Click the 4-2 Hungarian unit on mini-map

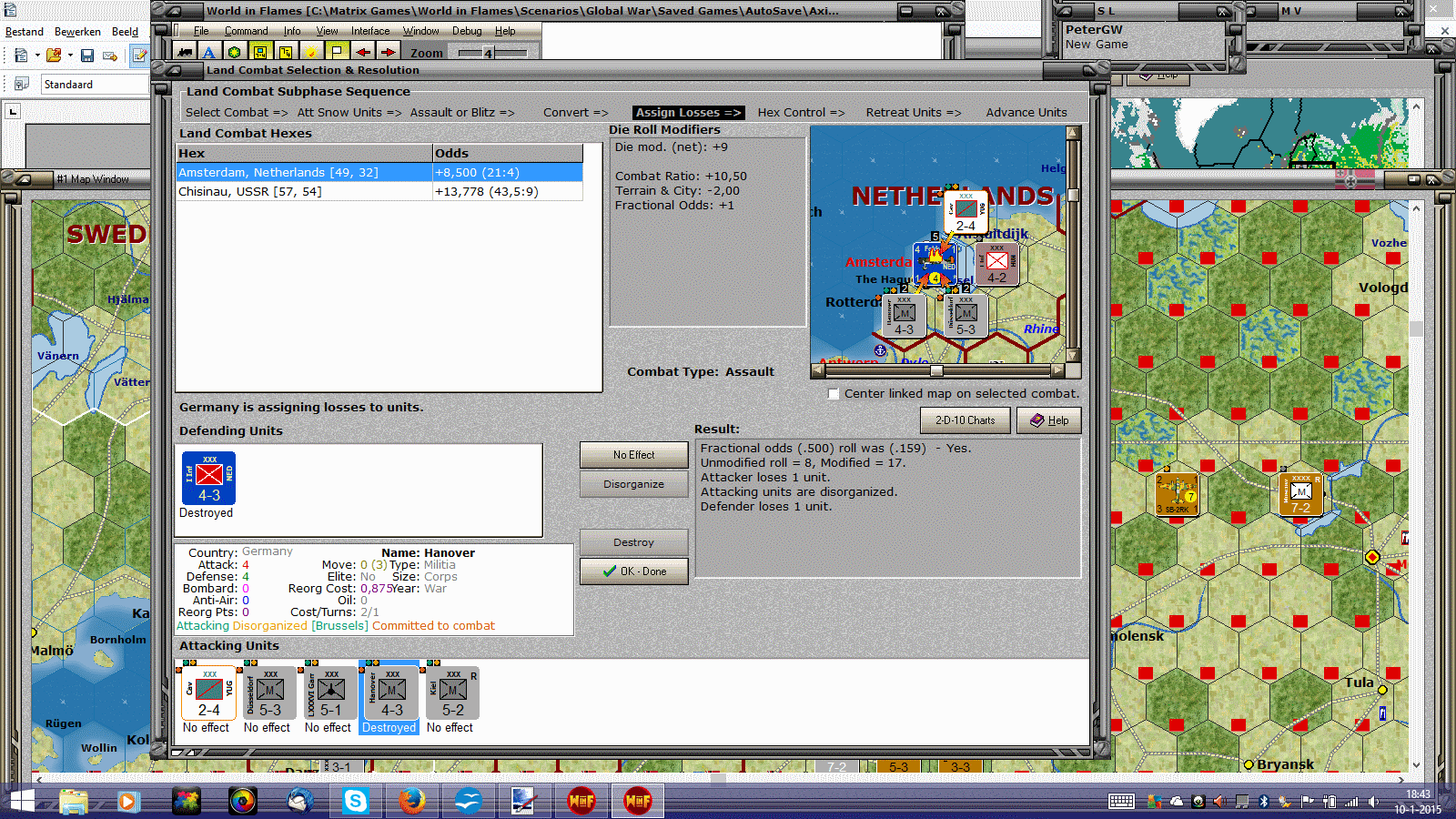point(997,264)
